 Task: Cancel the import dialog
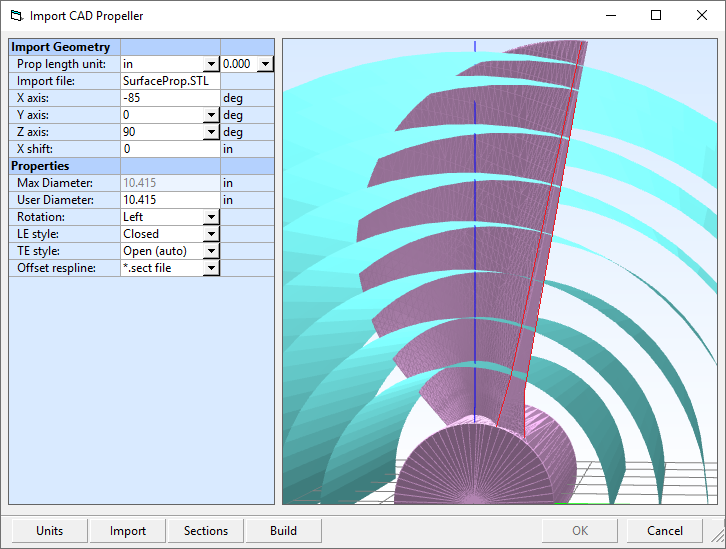[x=665, y=531]
